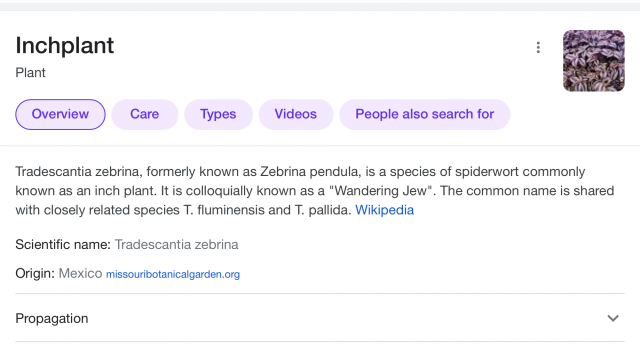This screenshot has height=360, width=640.
Task: Open the People also search for chip
Action: pos(424,114)
